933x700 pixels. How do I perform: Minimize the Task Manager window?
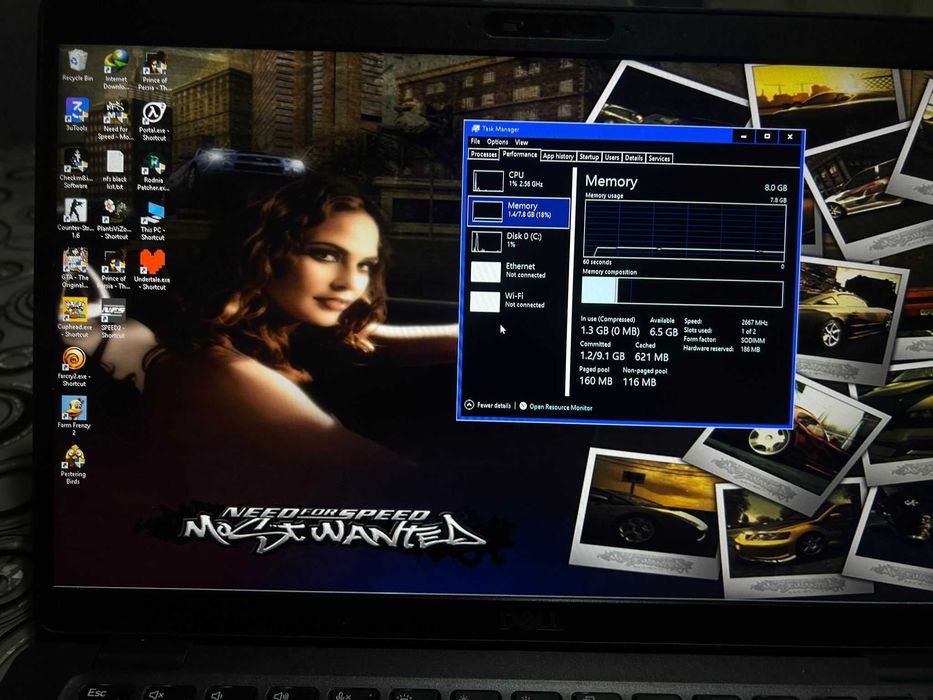click(744, 136)
